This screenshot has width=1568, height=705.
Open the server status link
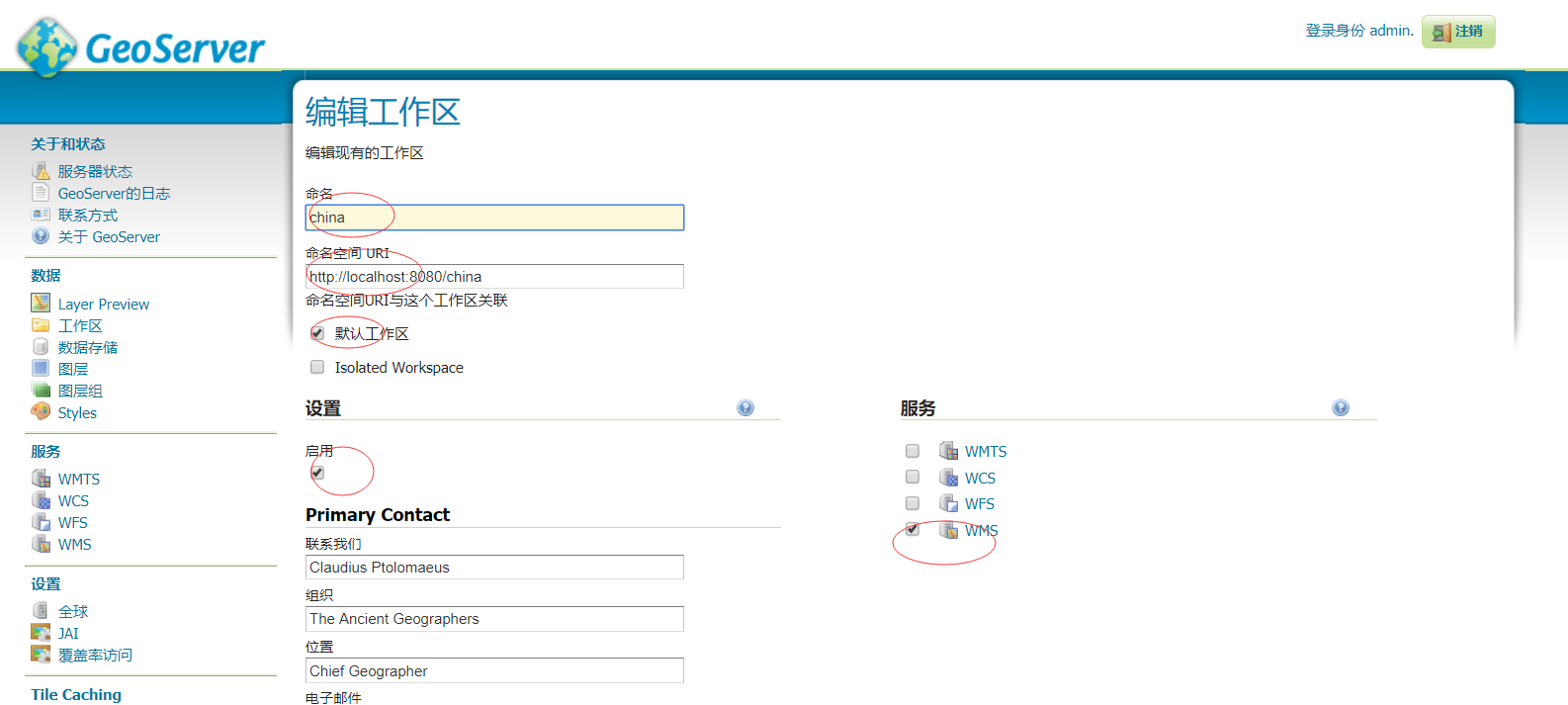(x=95, y=171)
